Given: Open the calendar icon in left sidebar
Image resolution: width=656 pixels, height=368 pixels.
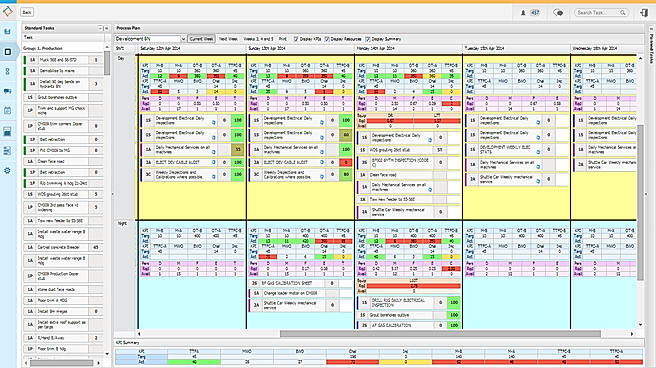Looking at the screenshot, I should click(x=8, y=111).
